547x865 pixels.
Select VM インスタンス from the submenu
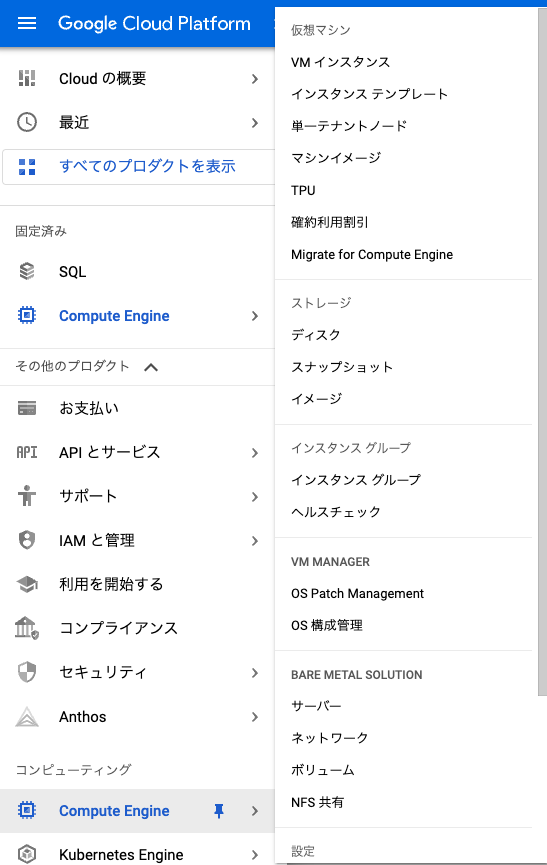(340, 62)
